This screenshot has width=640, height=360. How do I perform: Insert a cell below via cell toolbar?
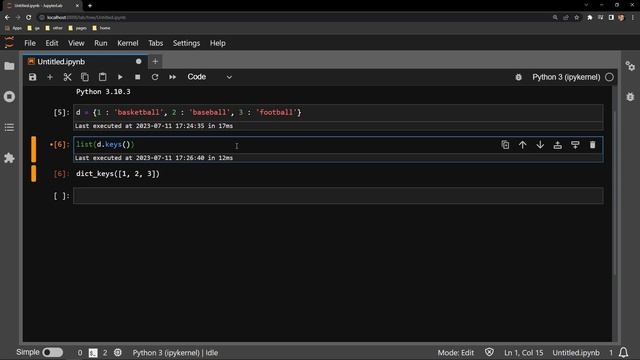(575, 145)
